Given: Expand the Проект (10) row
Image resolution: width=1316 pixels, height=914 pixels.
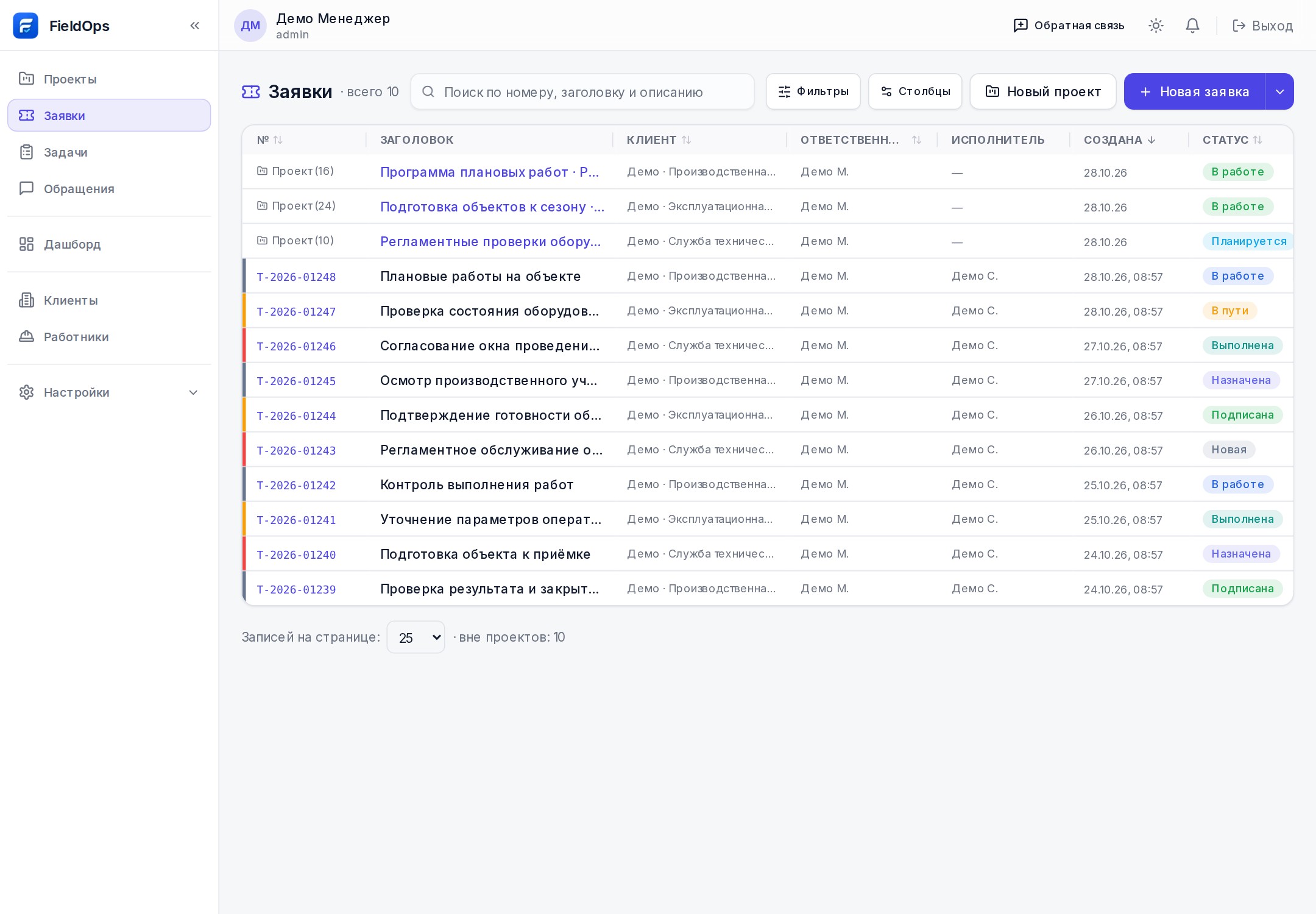Looking at the screenshot, I should (x=295, y=241).
